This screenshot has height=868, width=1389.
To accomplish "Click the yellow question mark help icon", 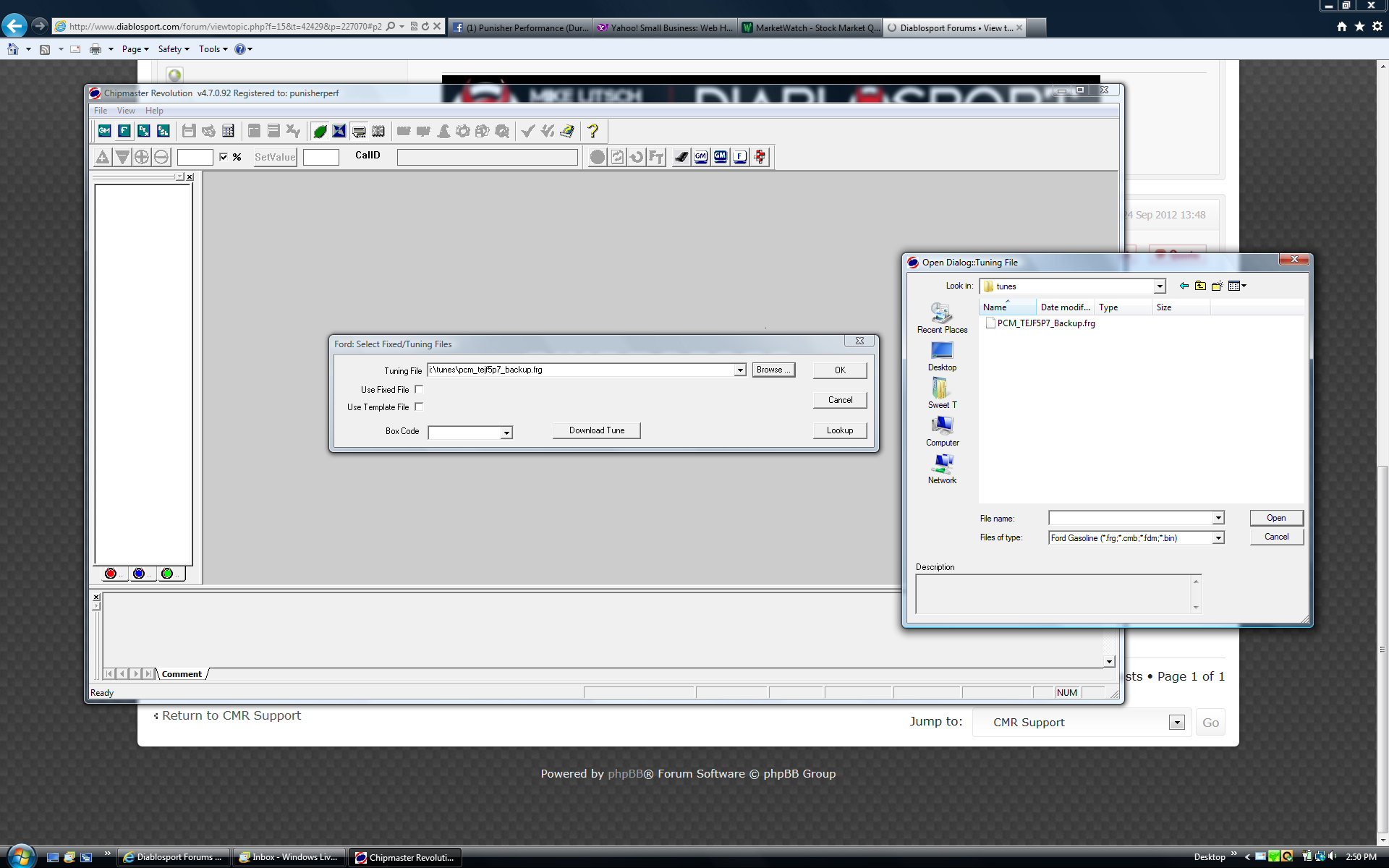I will [x=592, y=131].
